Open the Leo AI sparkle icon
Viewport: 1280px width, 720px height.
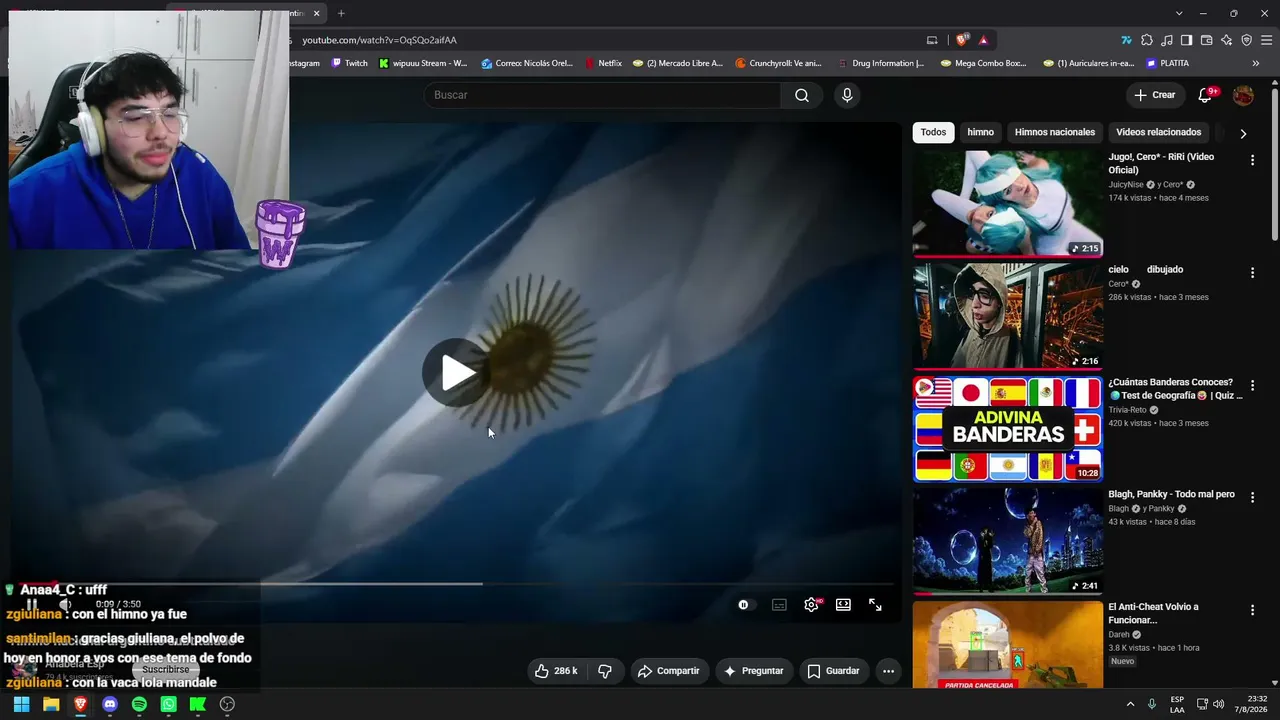click(x=1226, y=40)
